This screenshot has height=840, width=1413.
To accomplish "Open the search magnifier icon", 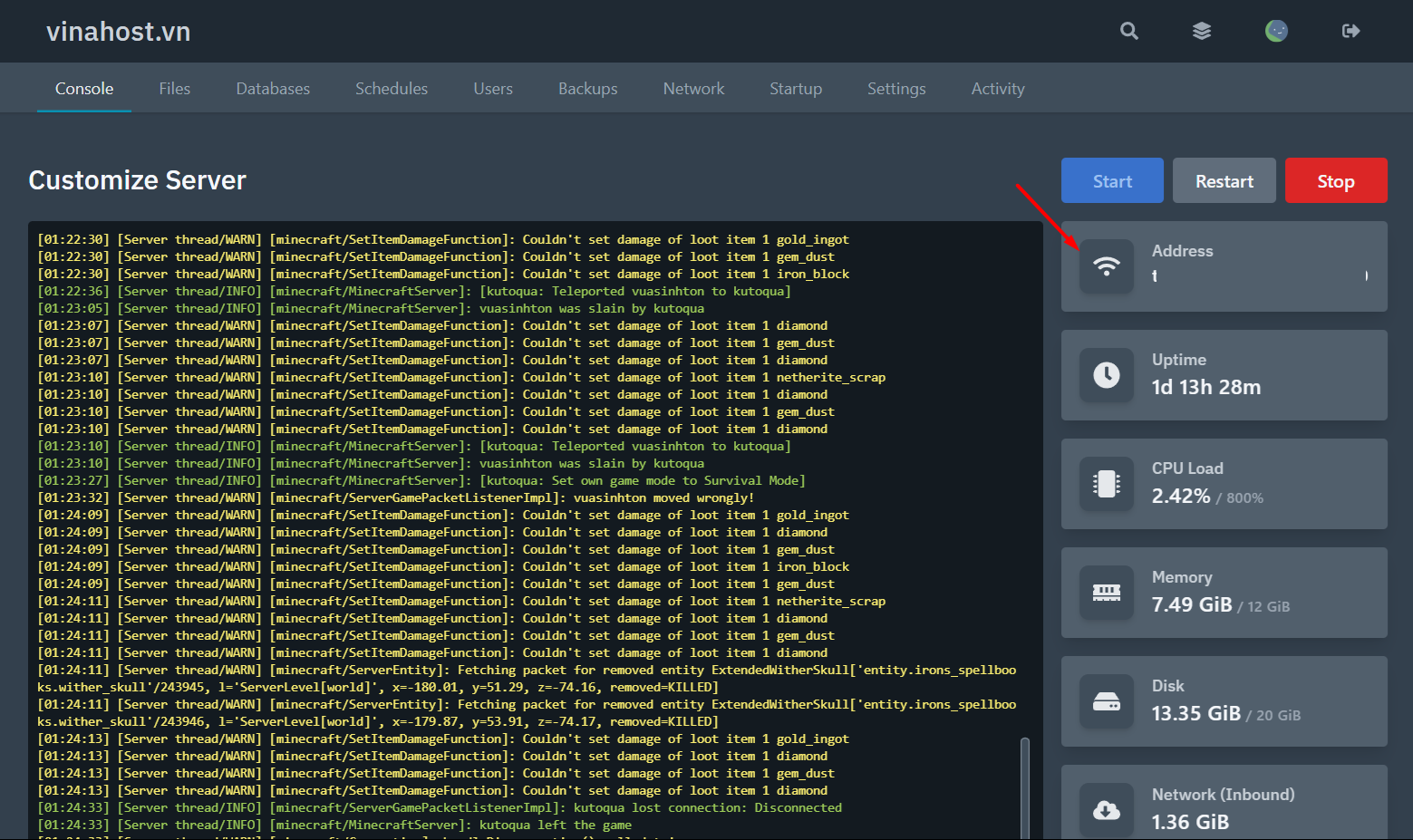I will pos(1128,31).
